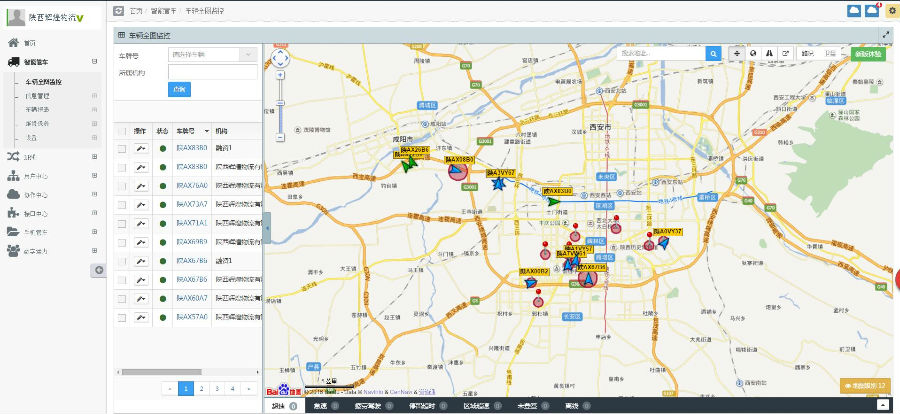Click the wrench icon for 陕AX71A1
This screenshot has width=900, height=414.
pos(141,223)
